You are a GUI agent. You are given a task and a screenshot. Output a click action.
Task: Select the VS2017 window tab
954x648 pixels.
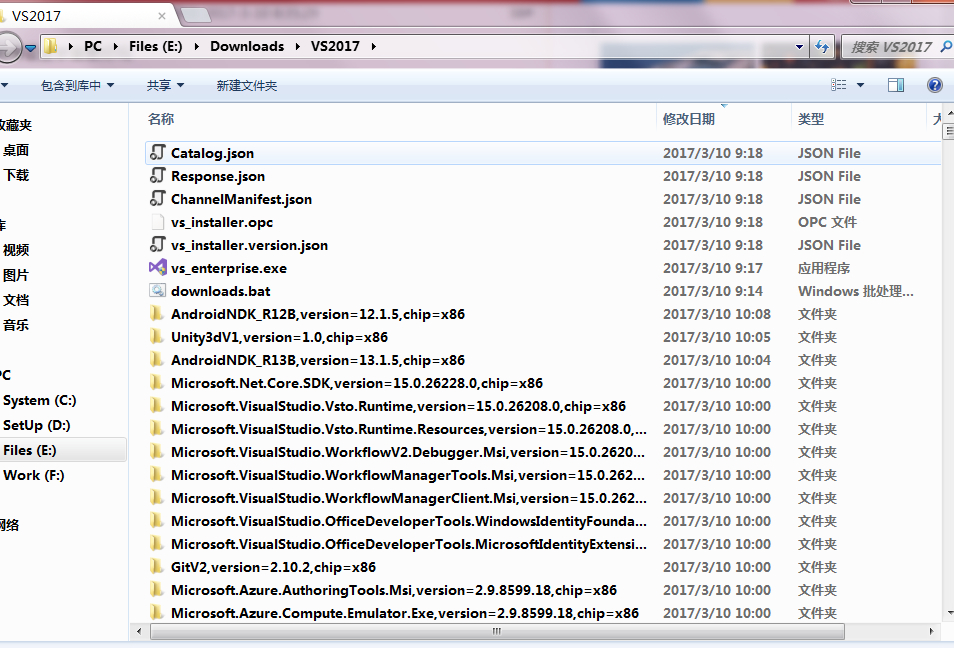click(85, 15)
